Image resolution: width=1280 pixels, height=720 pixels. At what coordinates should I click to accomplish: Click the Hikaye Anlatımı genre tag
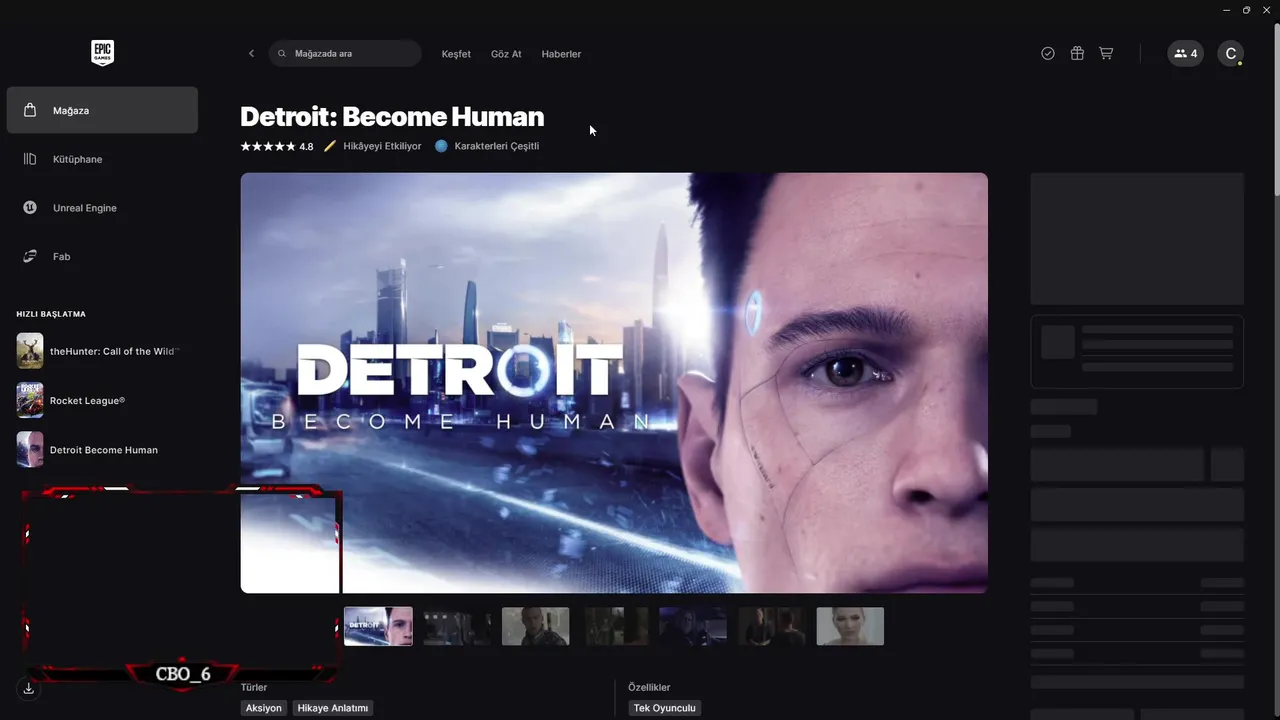pyautogui.click(x=334, y=708)
